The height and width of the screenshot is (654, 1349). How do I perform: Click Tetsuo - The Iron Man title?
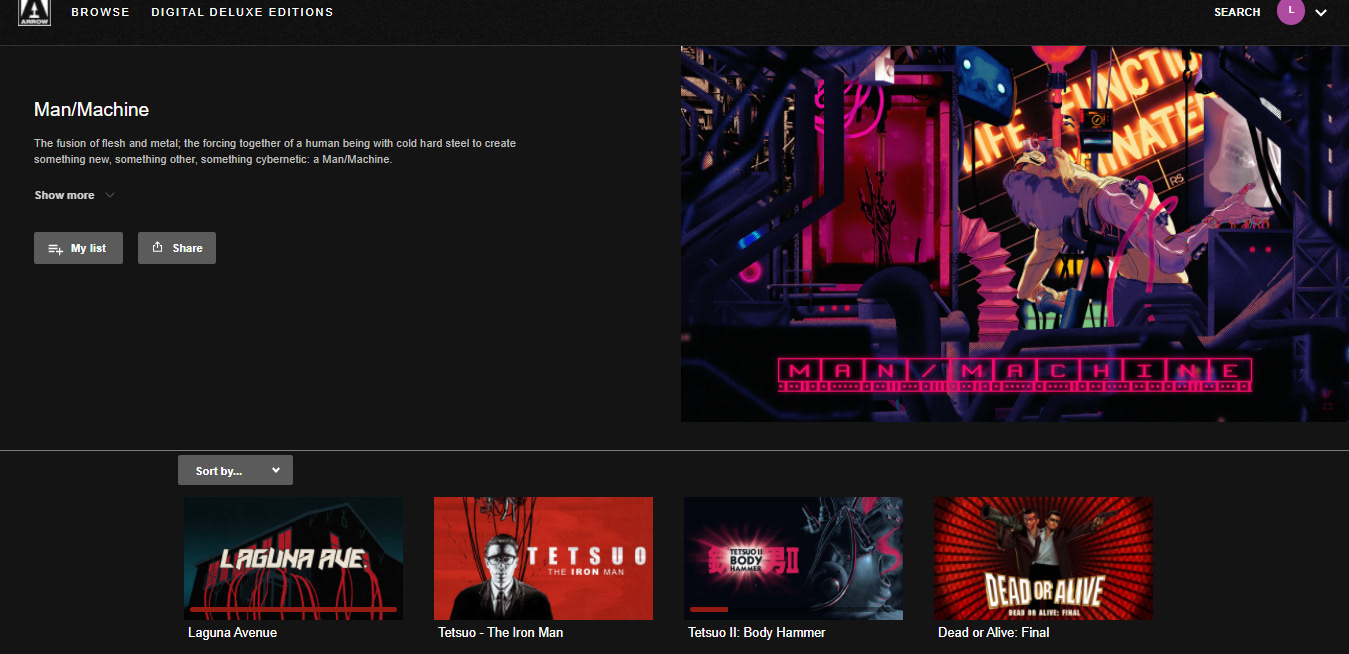[500, 633]
